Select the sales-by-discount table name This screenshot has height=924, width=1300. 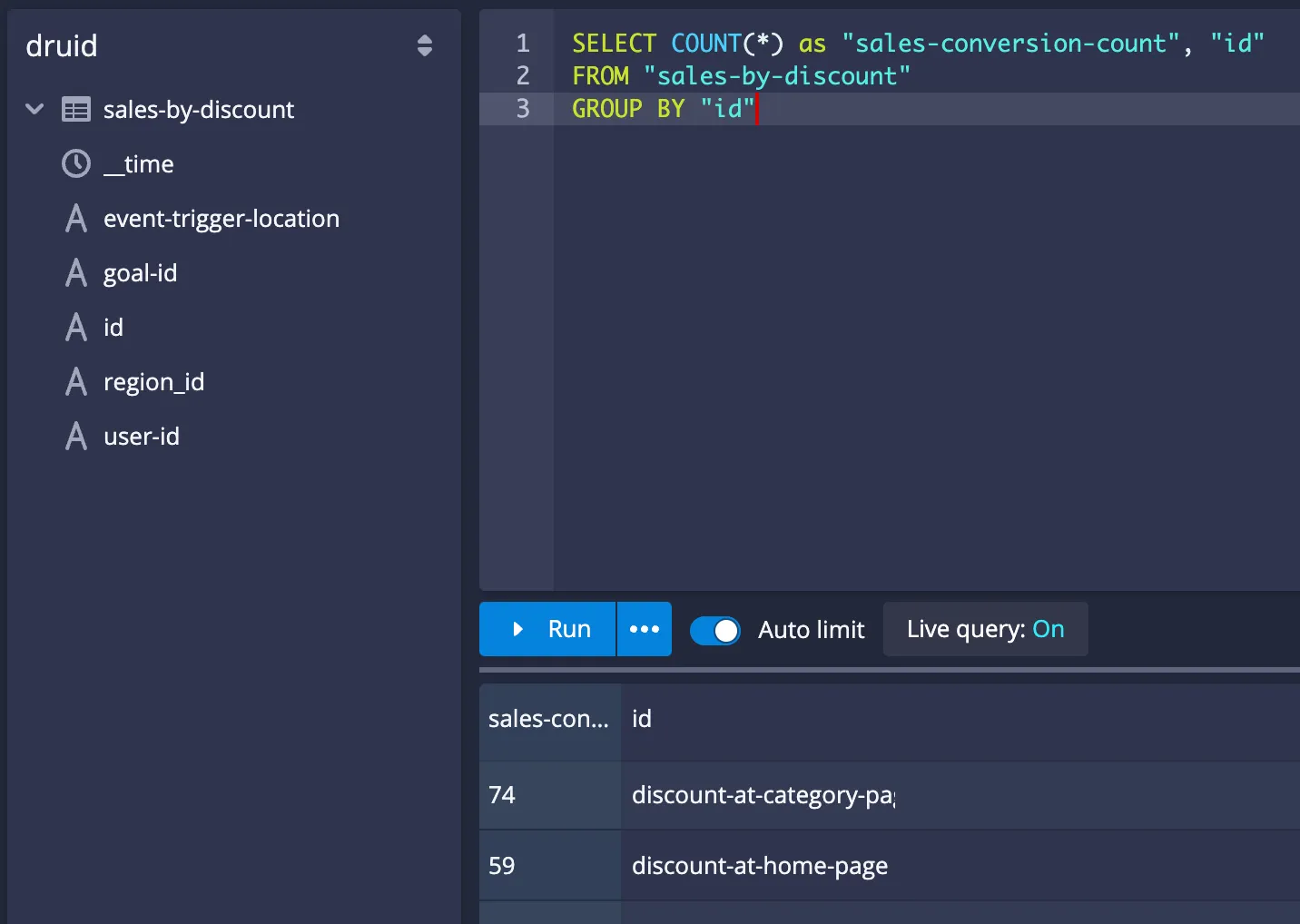coord(199,110)
